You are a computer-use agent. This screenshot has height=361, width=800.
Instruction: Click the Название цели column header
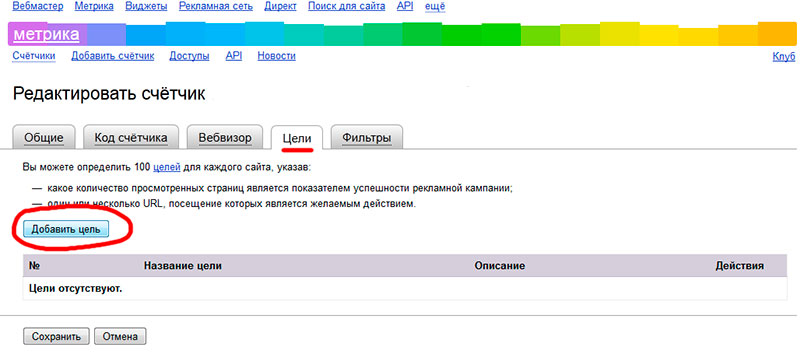183,266
